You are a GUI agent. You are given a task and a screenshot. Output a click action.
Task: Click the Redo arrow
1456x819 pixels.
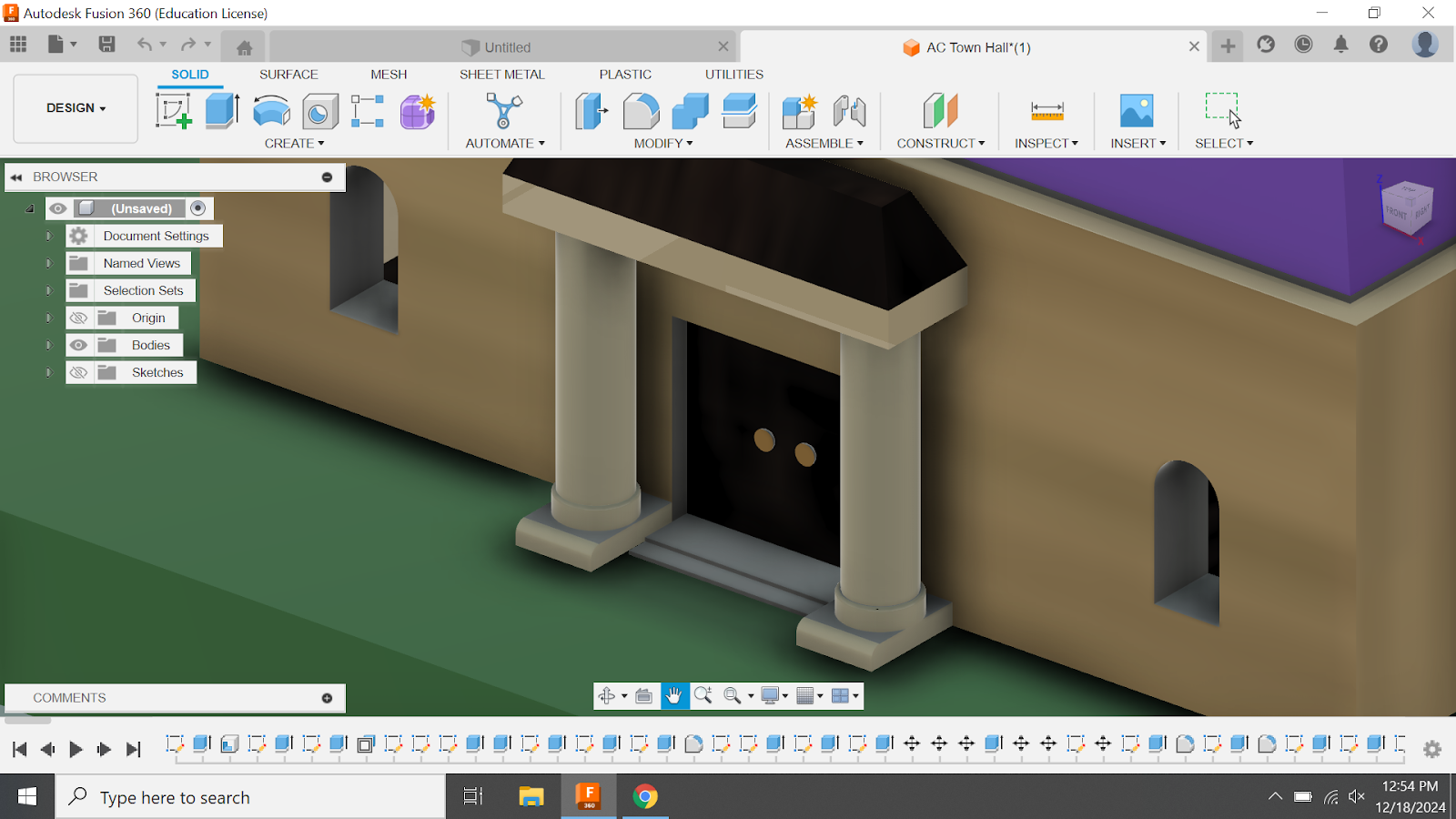point(188,44)
